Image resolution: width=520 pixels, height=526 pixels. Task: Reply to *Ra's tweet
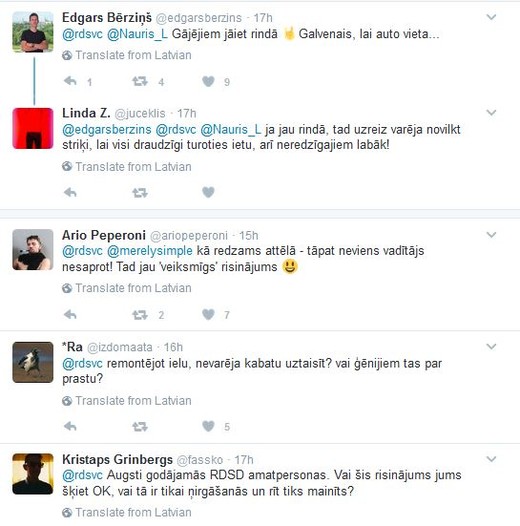70,426
